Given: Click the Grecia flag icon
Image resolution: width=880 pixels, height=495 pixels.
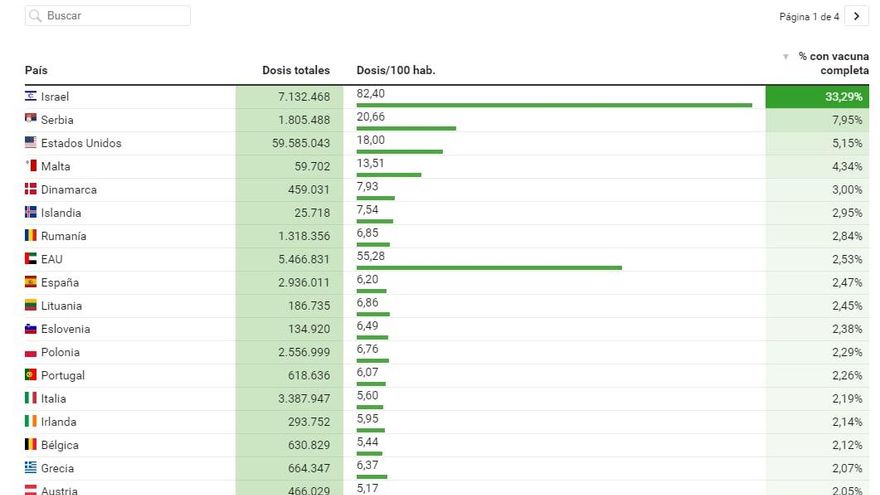Looking at the screenshot, I should pyautogui.click(x=31, y=468).
